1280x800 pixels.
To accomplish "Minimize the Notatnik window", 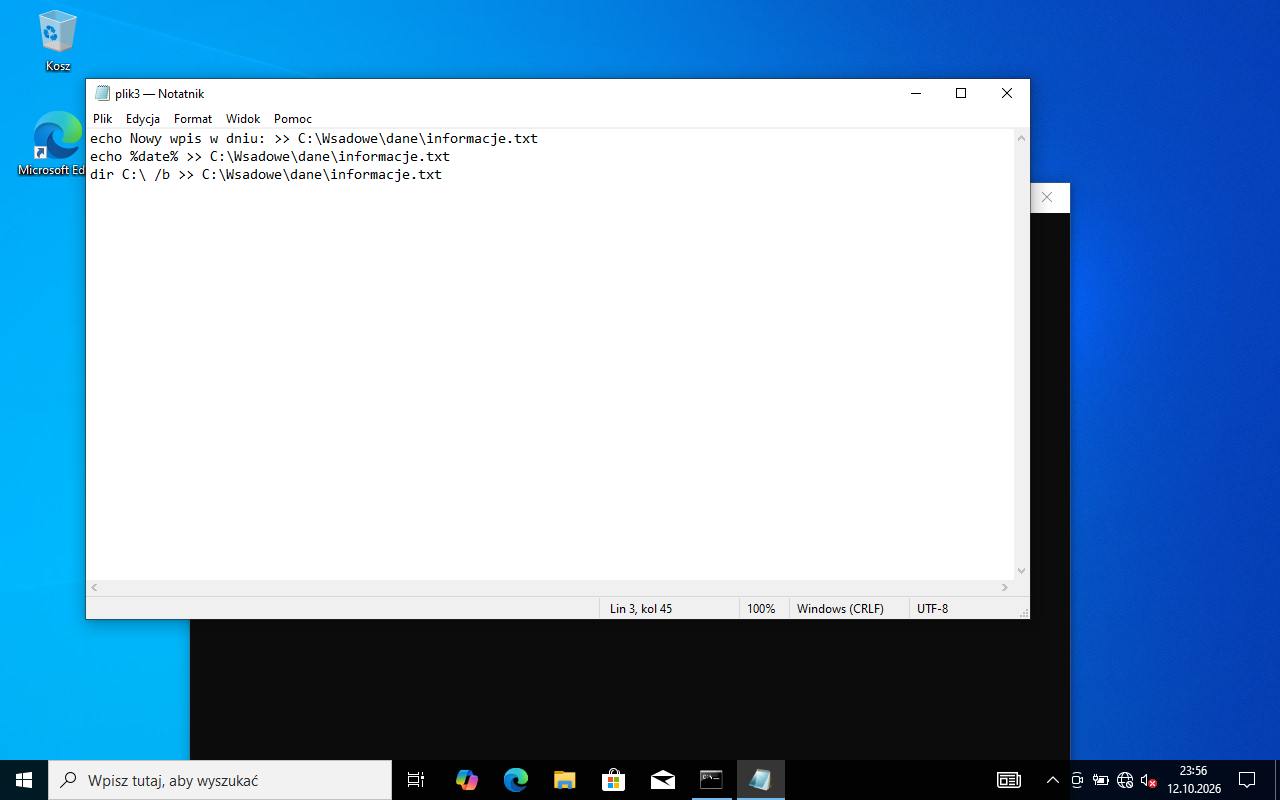I will point(915,93).
